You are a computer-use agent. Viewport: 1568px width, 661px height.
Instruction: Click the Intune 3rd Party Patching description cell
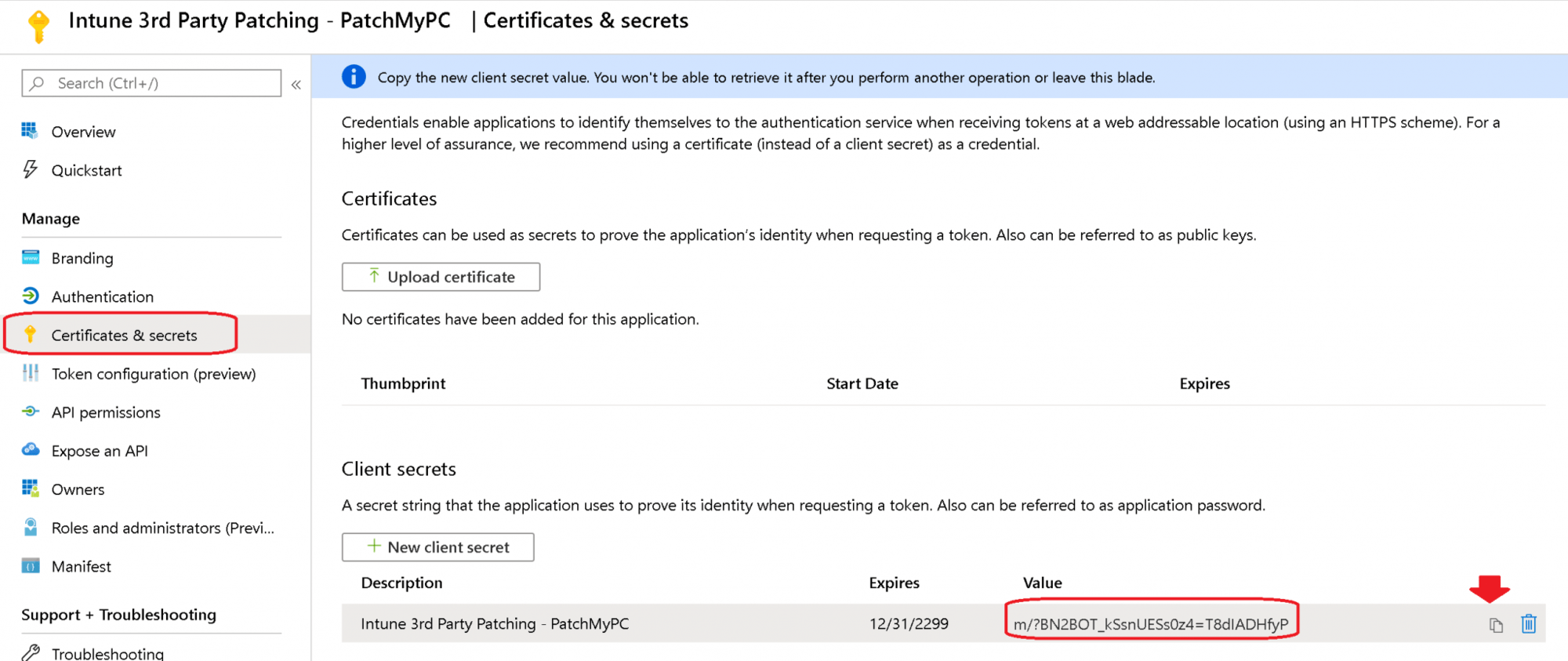495,623
